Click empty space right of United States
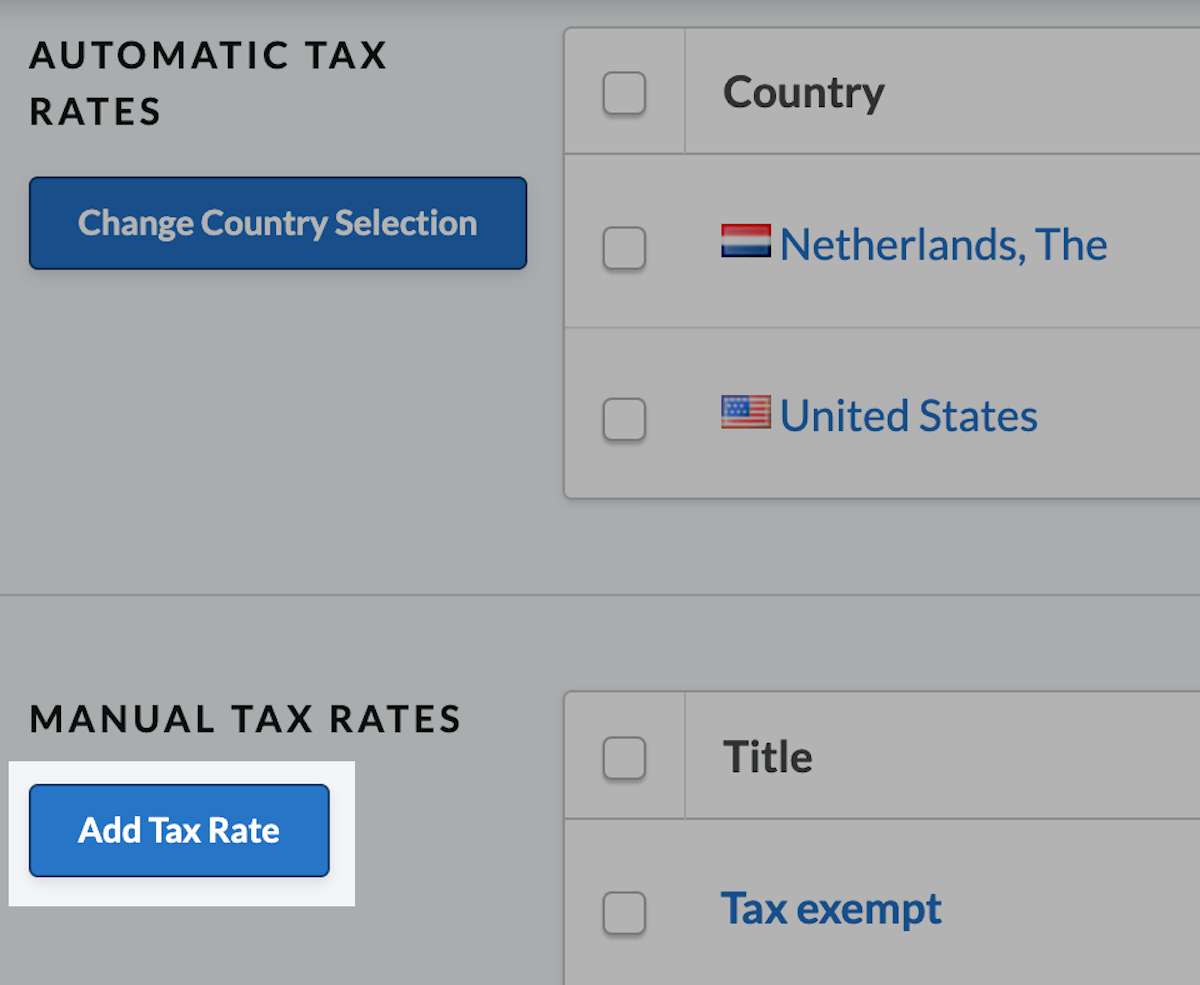The height and width of the screenshot is (985, 1200). pos(1120,416)
